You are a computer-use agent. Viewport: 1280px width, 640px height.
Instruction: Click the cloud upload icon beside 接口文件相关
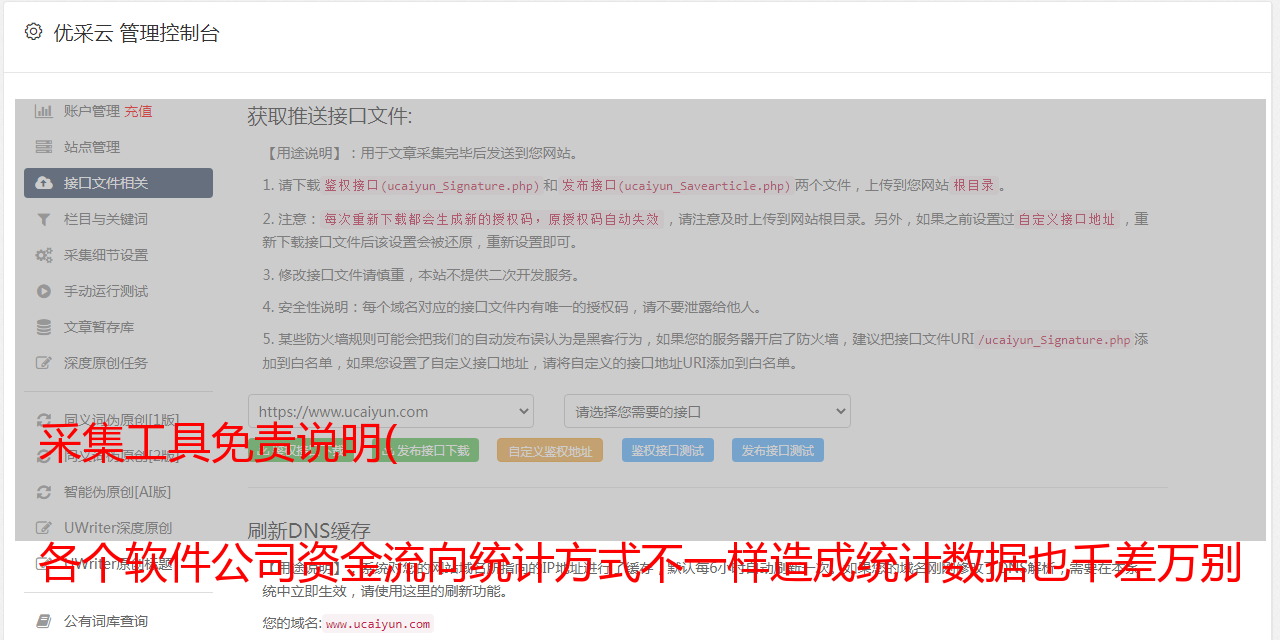pyautogui.click(x=44, y=183)
